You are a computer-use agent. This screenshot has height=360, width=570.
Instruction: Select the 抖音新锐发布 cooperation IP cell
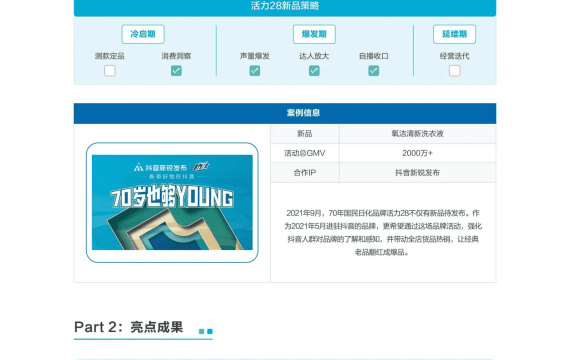tap(417, 173)
